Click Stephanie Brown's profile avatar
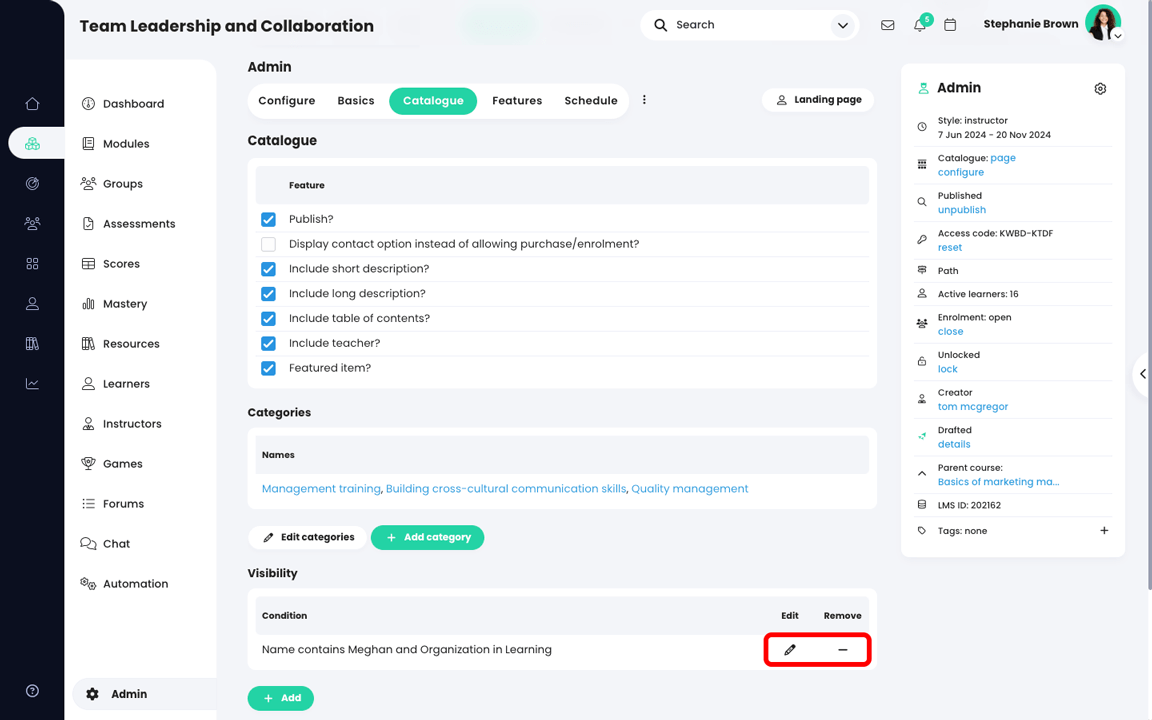The image size is (1152, 720). (1103, 23)
